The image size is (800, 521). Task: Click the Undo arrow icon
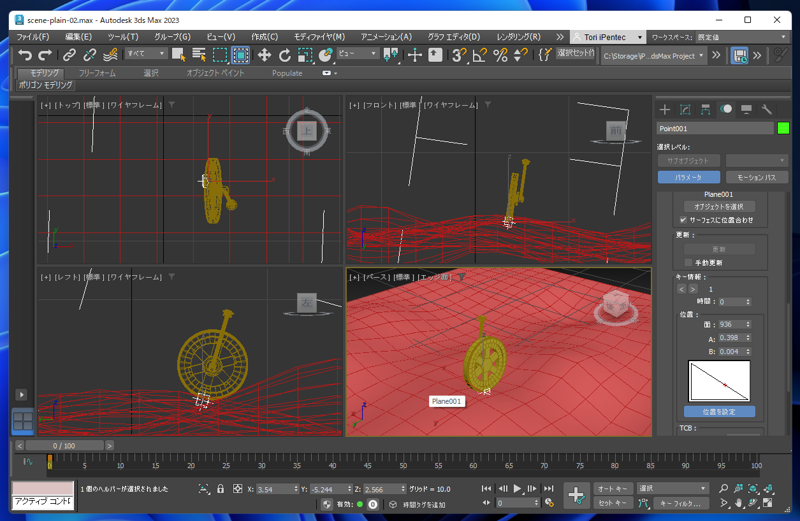tap(24, 55)
